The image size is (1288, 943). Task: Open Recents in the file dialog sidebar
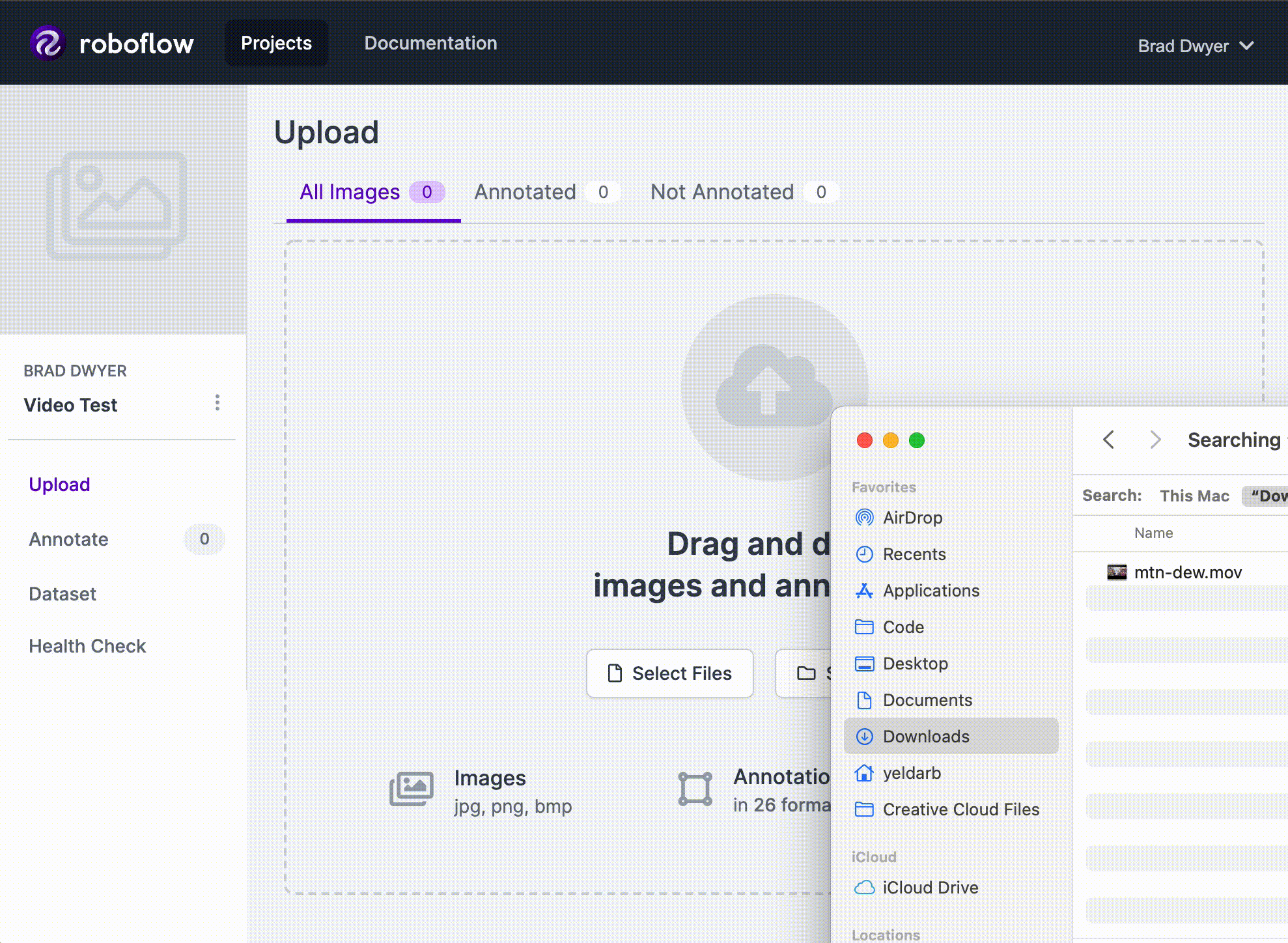coord(914,554)
